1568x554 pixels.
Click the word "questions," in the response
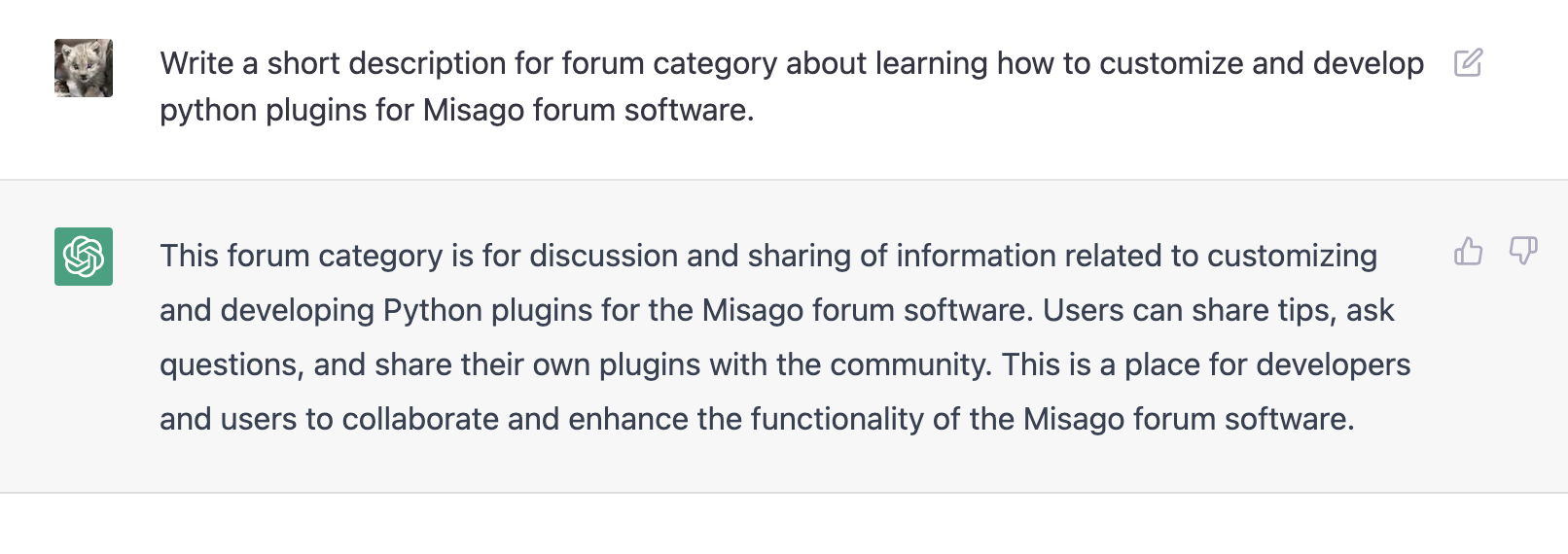coord(232,364)
